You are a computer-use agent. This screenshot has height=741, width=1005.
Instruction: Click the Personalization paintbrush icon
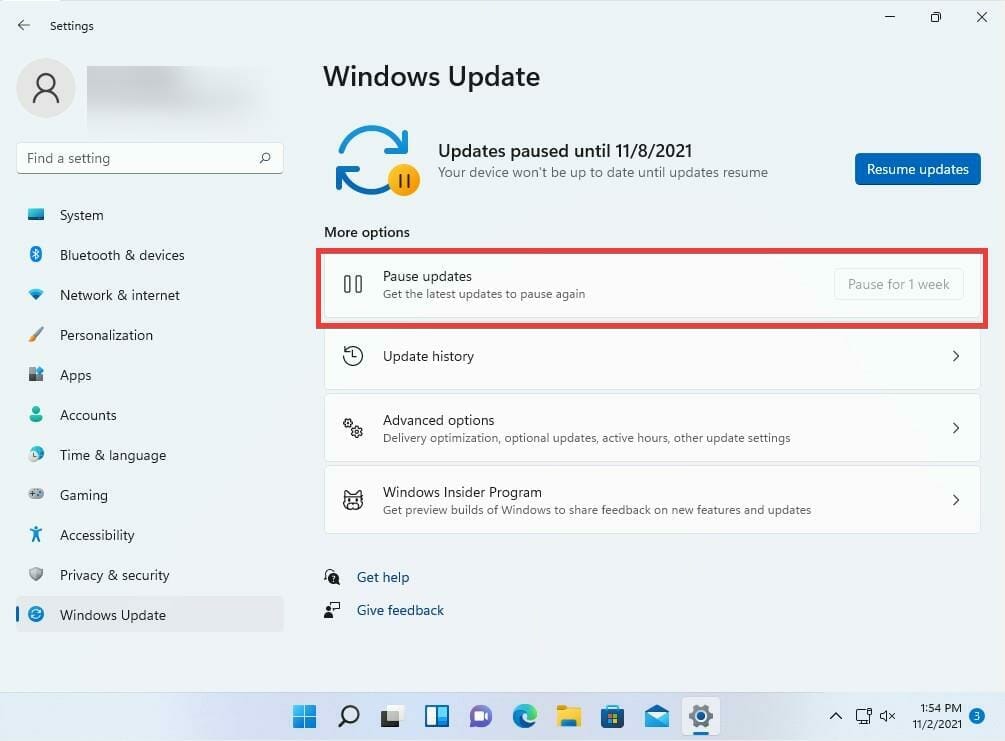(36, 334)
